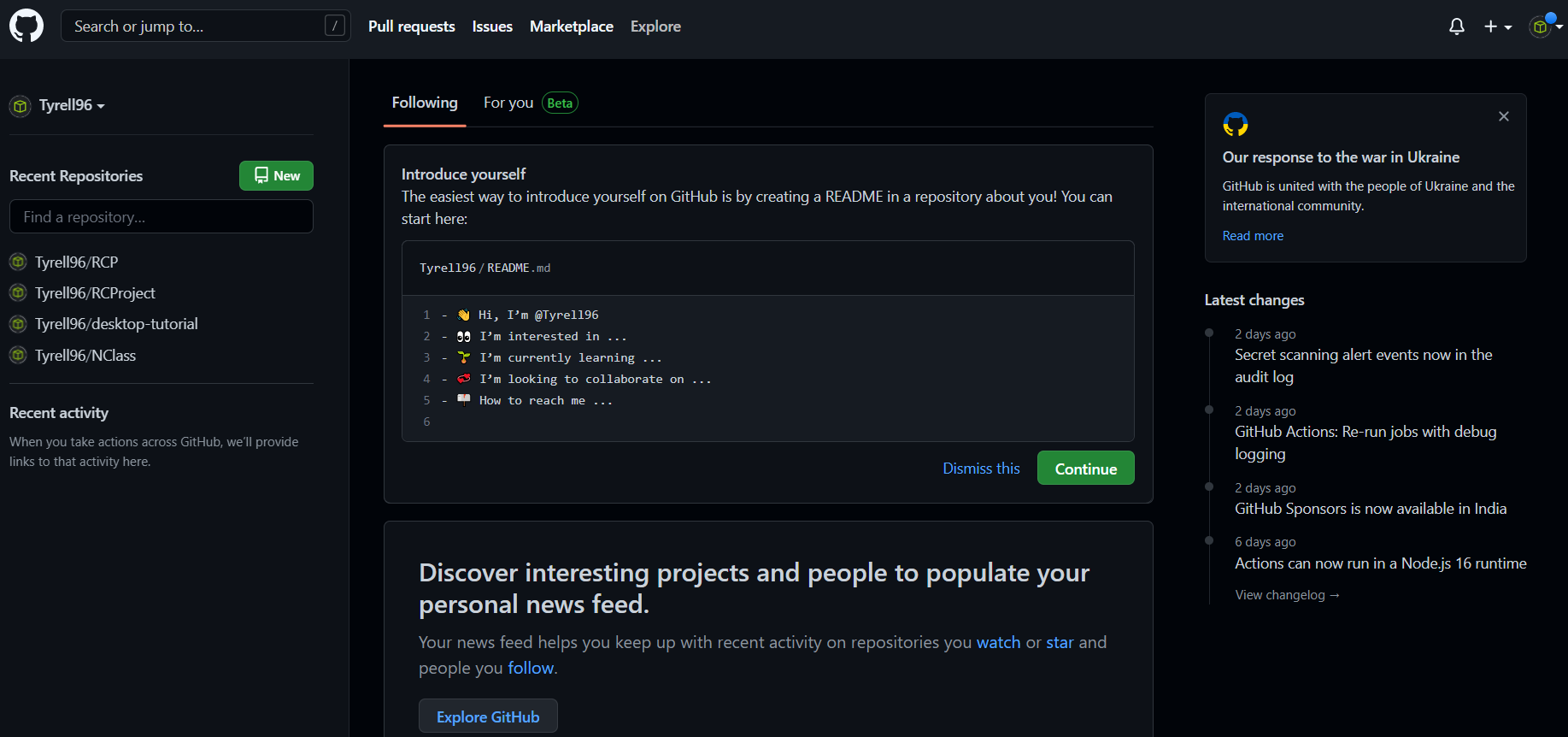Expand the plus create-new menu
The width and height of the screenshot is (1568, 737).
[x=1498, y=27]
